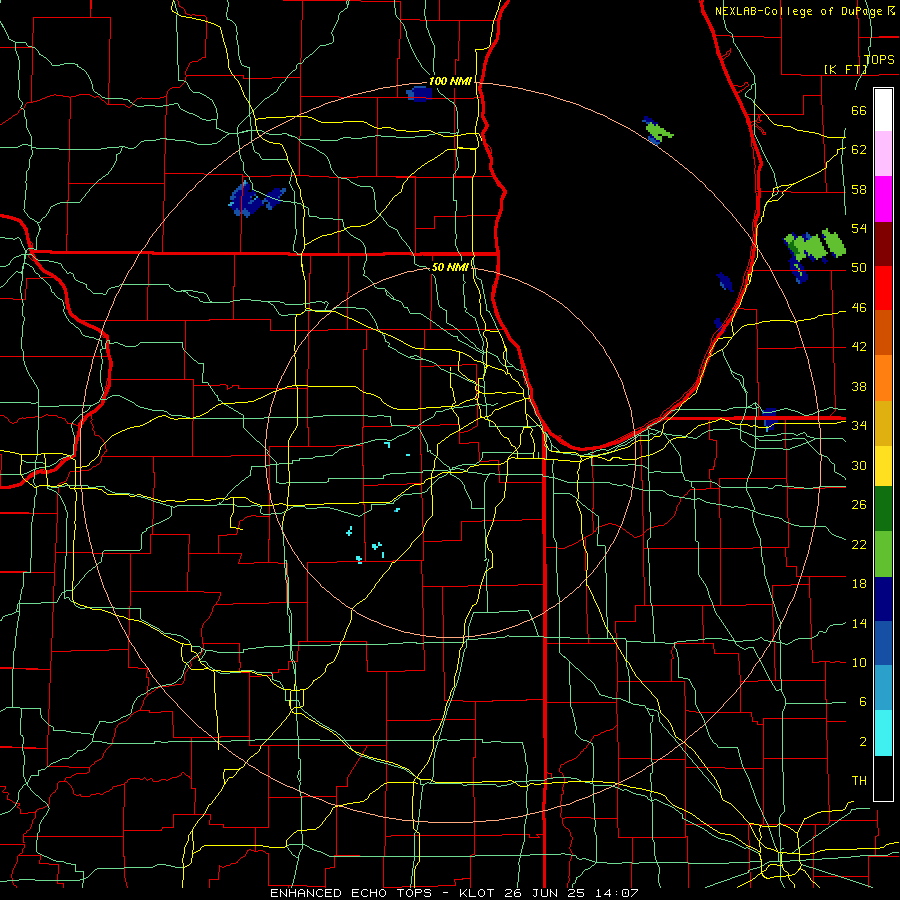
Task: Click the legend value 6
Action: click(x=862, y=702)
